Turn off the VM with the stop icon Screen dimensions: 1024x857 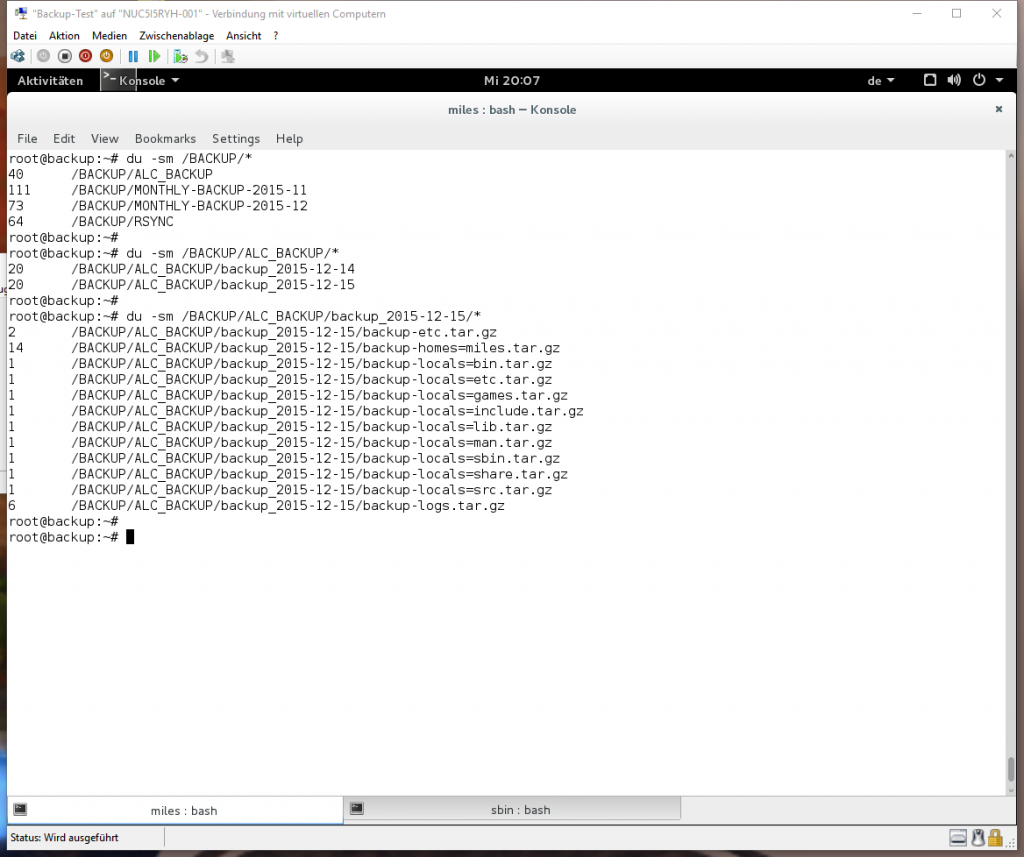(x=65, y=56)
